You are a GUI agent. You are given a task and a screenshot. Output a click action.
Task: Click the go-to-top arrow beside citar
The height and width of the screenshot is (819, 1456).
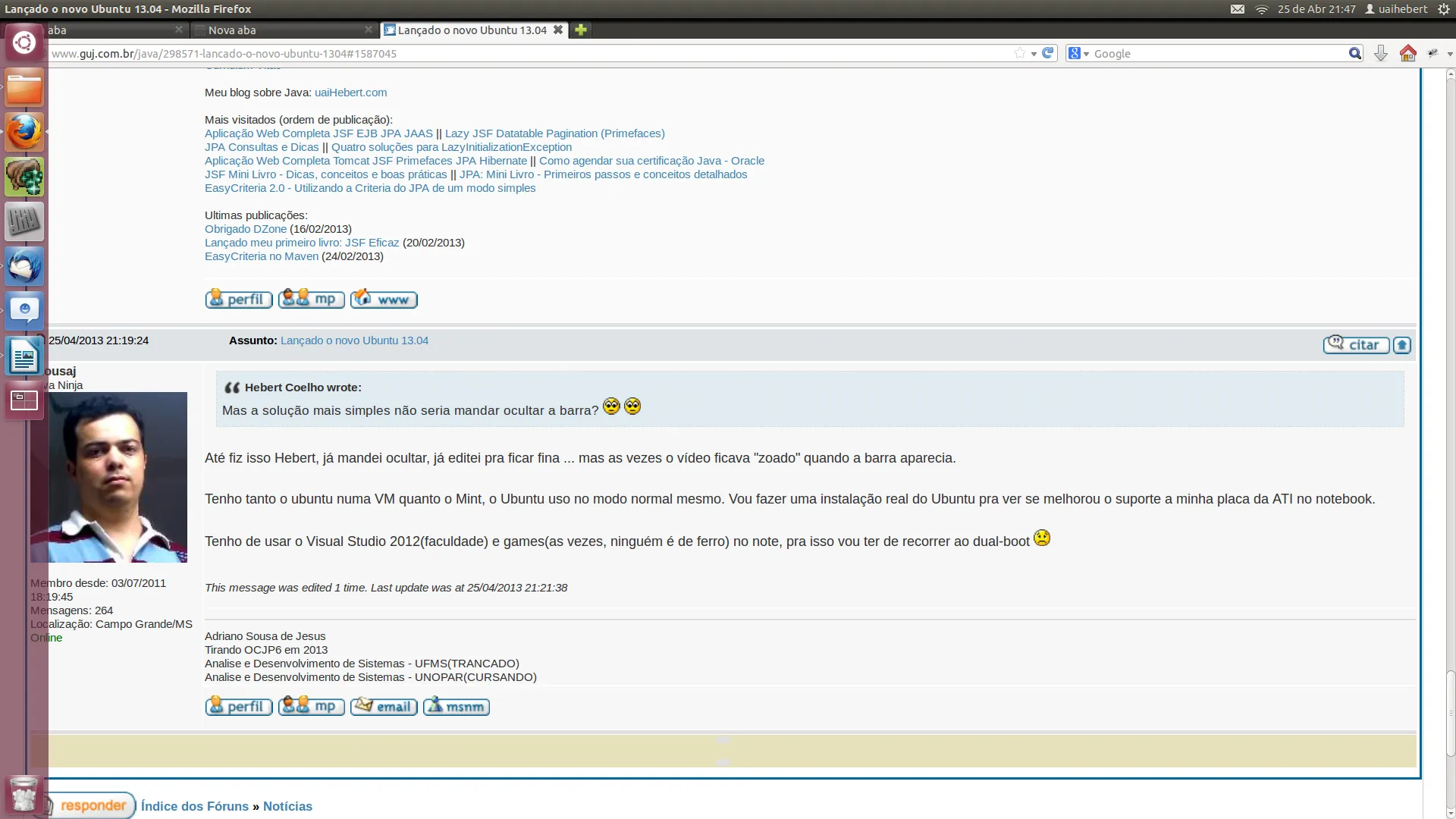pyautogui.click(x=1402, y=345)
